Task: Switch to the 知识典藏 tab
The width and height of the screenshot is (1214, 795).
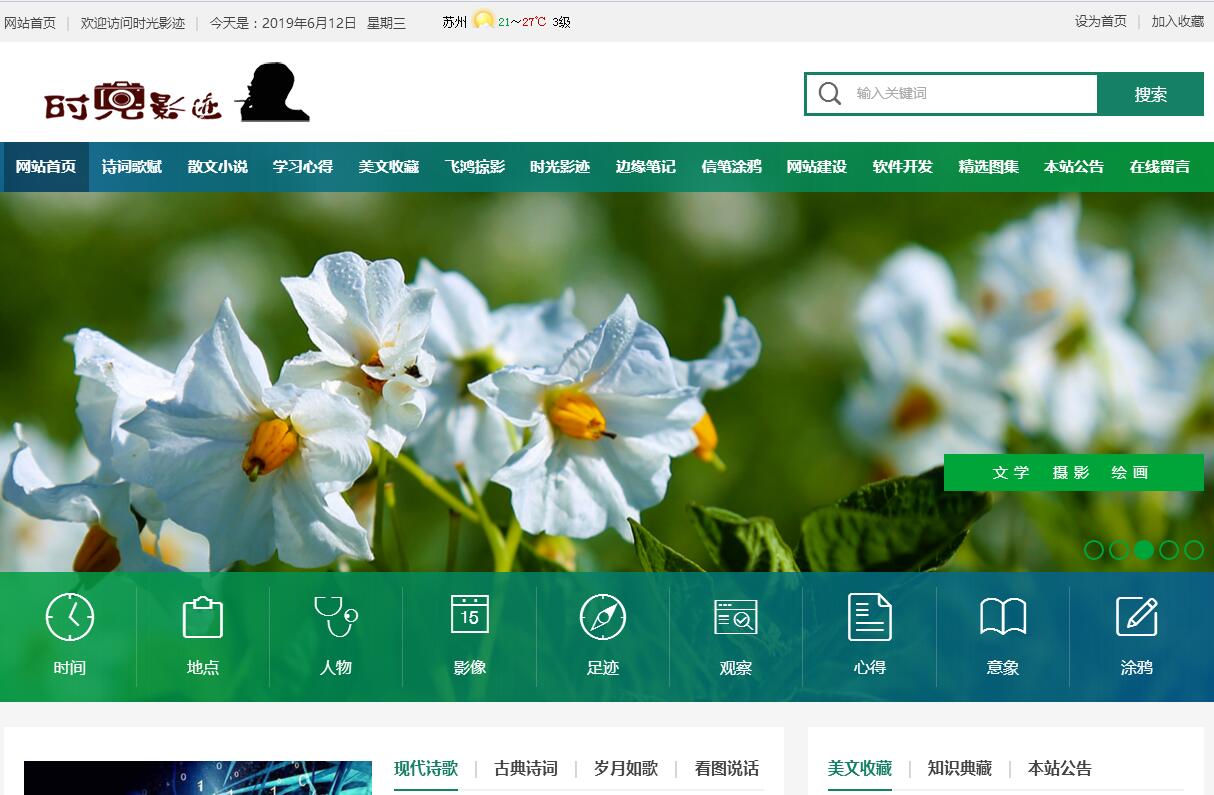Action: [960, 769]
